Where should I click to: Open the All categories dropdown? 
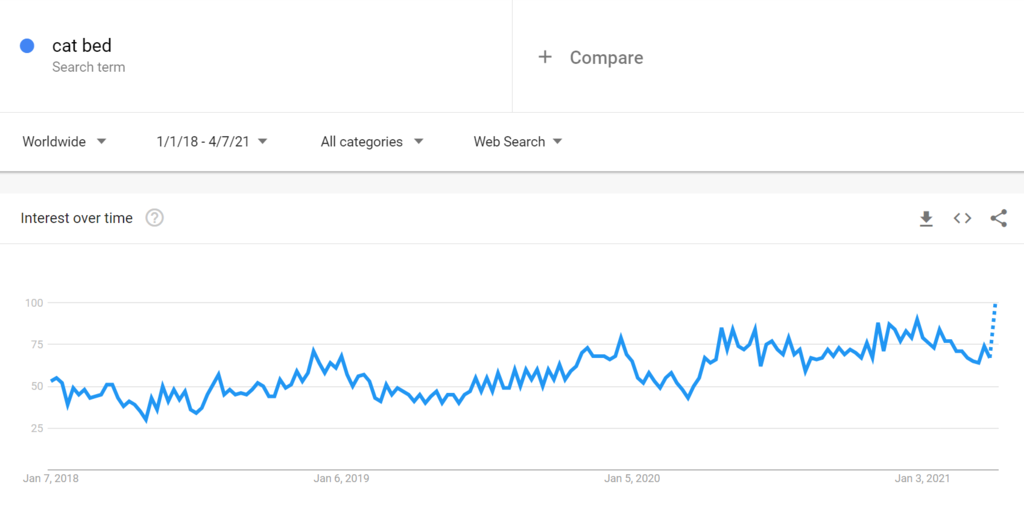372,142
